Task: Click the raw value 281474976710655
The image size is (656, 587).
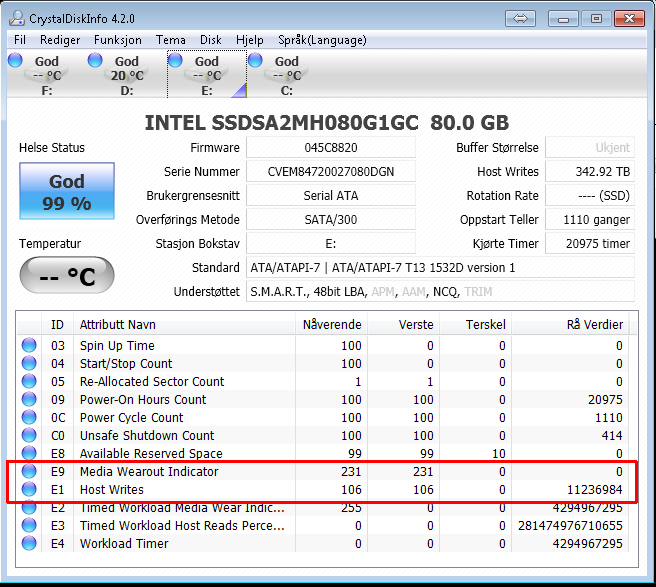Action: (570, 525)
